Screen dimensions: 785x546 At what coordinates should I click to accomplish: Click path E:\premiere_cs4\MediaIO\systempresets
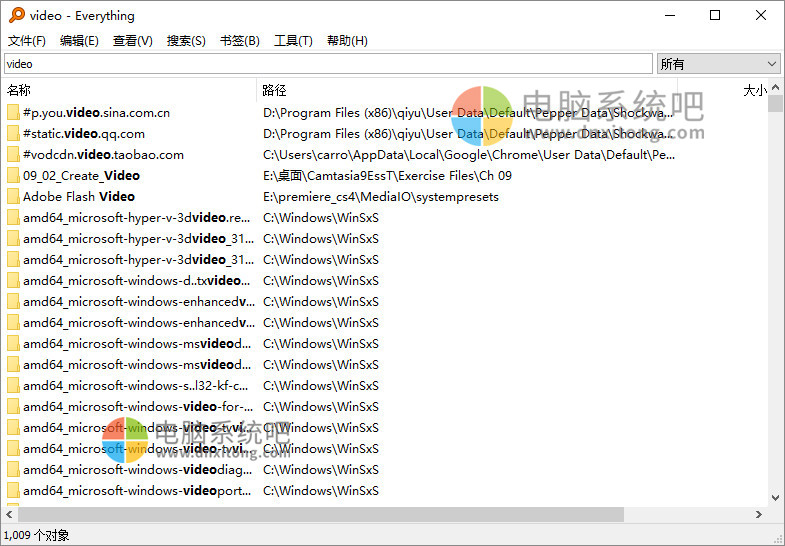[x=381, y=197]
